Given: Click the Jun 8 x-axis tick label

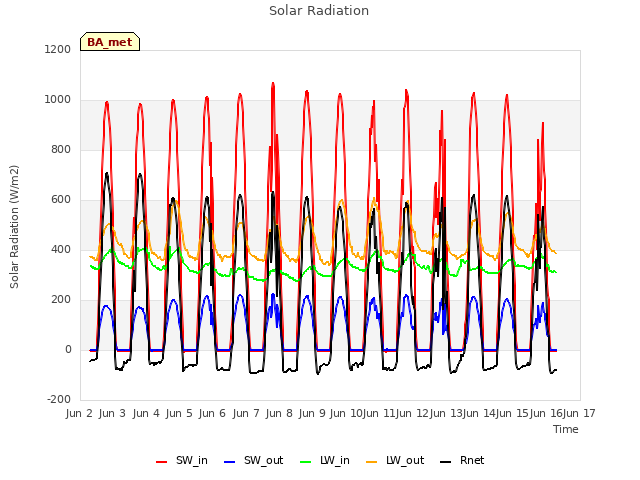Looking at the screenshot, I should (x=279, y=413).
